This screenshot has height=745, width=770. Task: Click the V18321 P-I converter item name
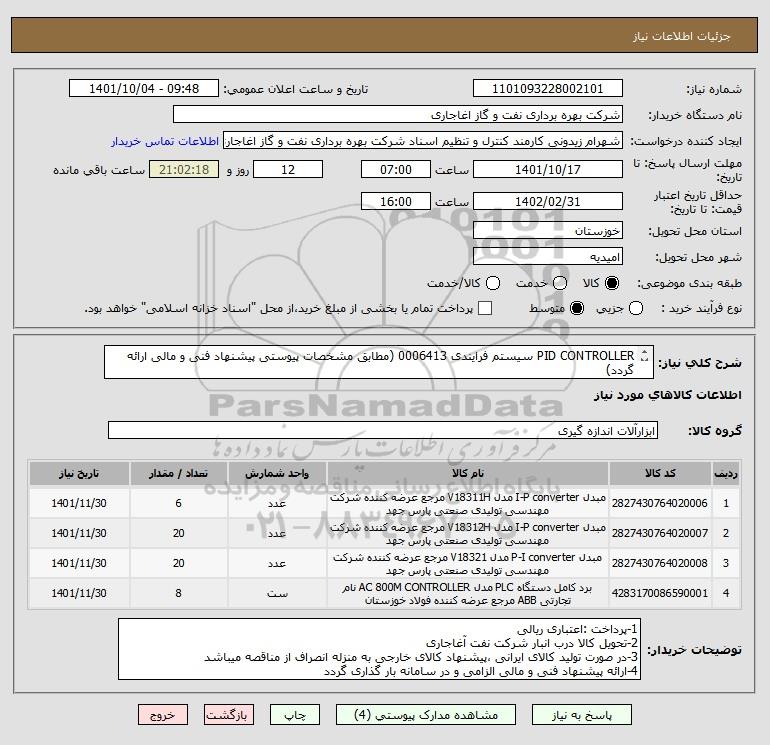[x=468, y=564]
